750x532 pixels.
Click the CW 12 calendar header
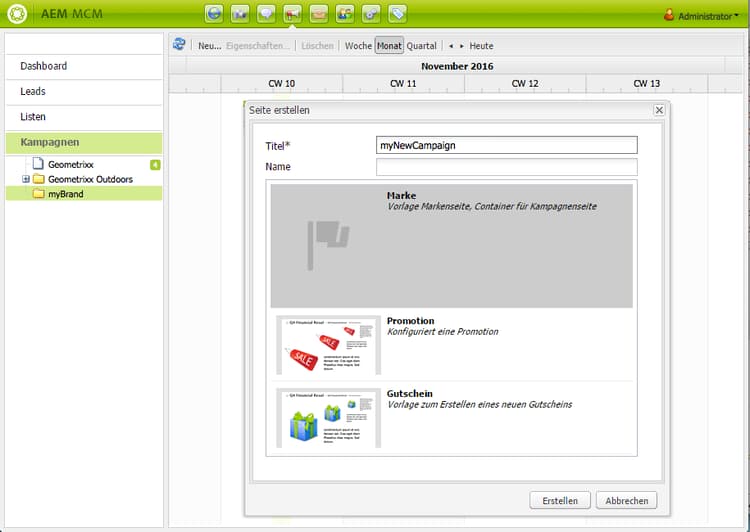[525, 83]
